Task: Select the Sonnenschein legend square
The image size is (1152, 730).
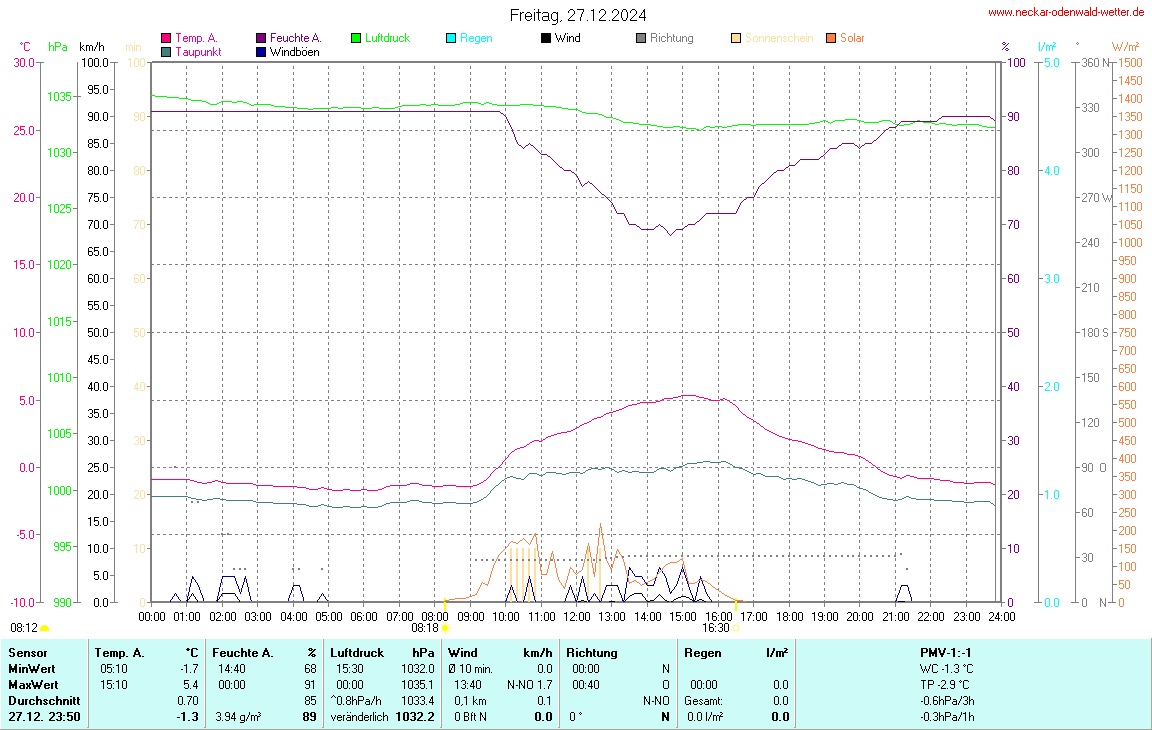Action: coord(736,39)
